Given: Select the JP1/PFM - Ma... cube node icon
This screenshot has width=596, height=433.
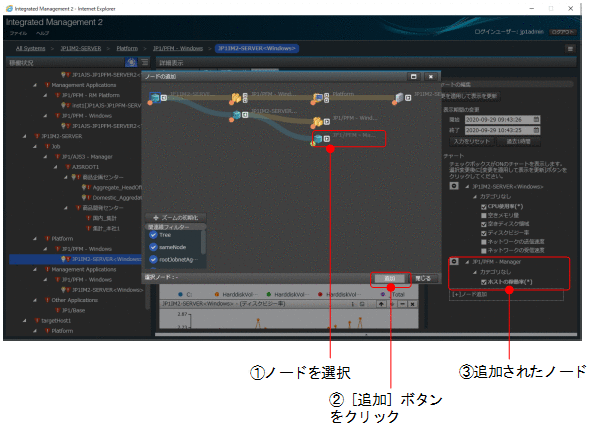Looking at the screenshot, I should click(x=318, y=139).
